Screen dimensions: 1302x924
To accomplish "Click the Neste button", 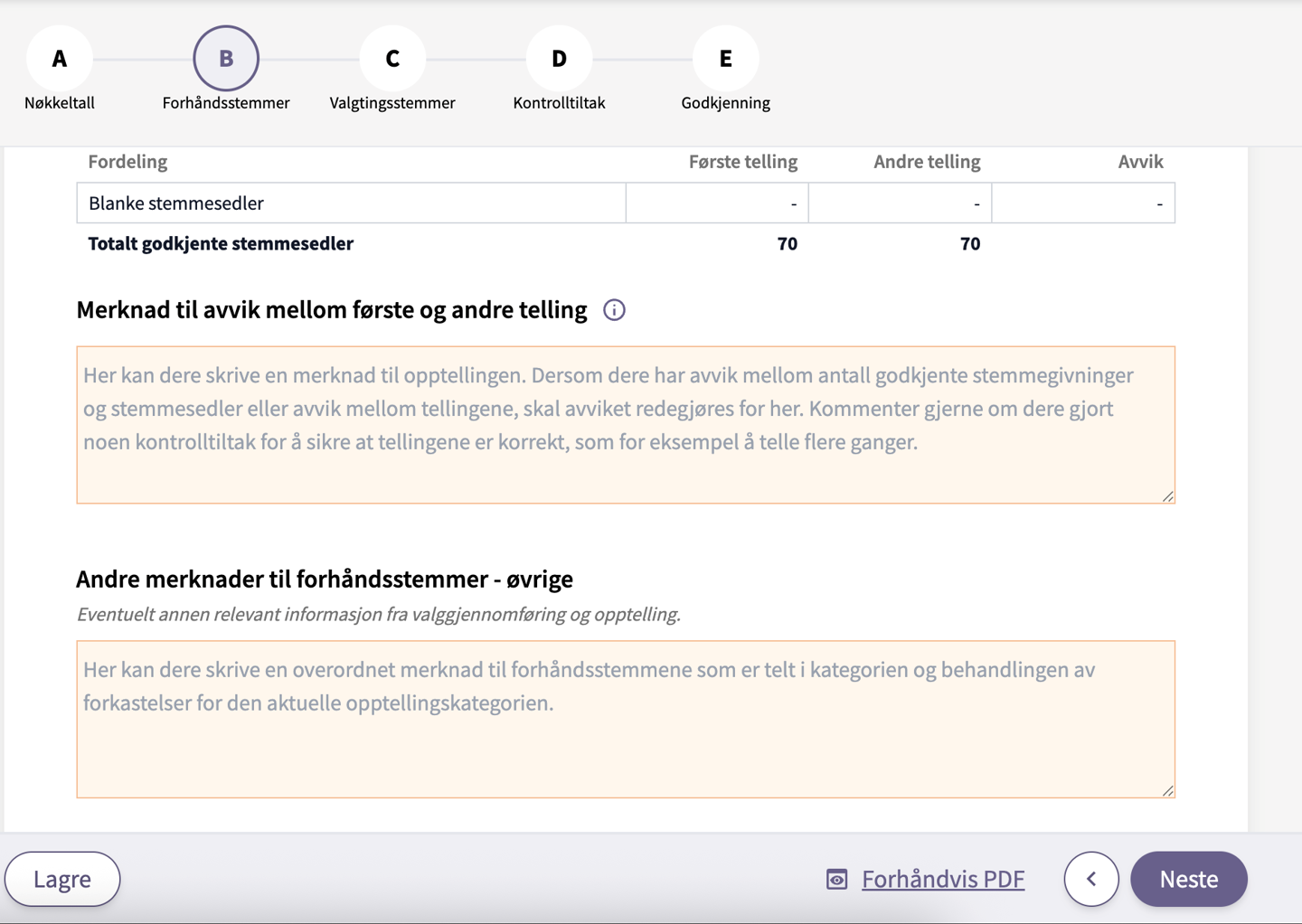I will (1188, 879).
